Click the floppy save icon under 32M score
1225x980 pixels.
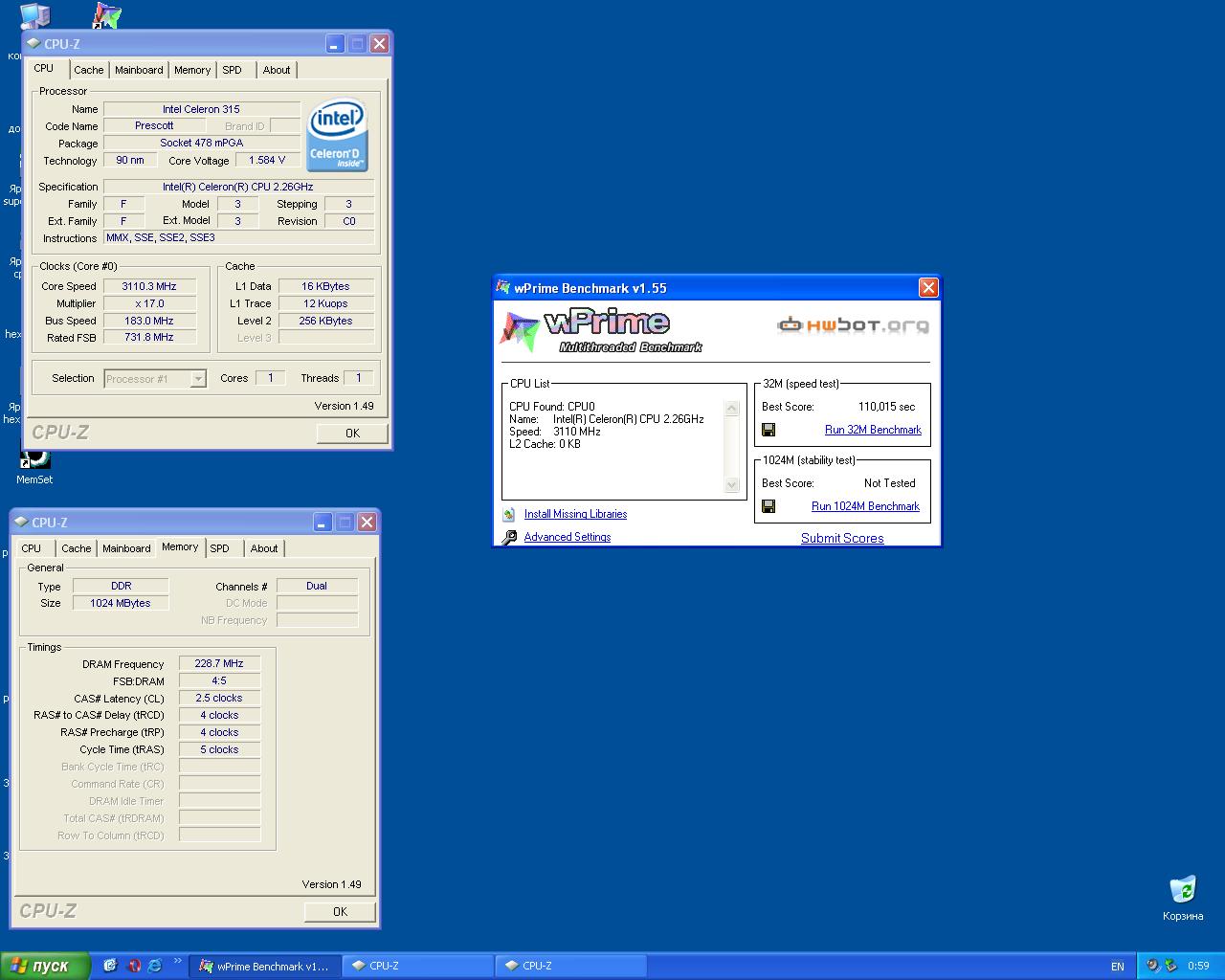[768, 430]
